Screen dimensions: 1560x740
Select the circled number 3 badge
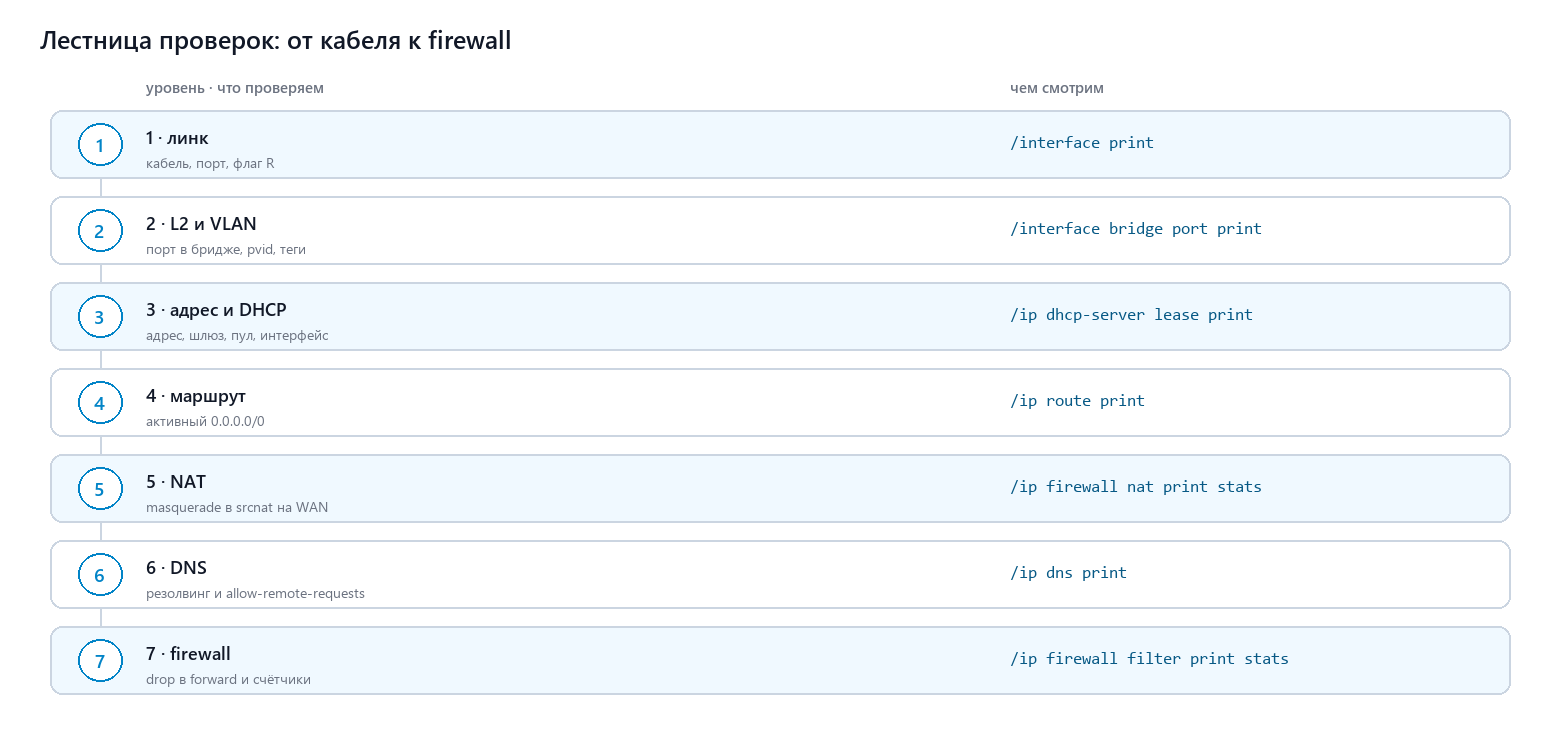pos(99,317)
